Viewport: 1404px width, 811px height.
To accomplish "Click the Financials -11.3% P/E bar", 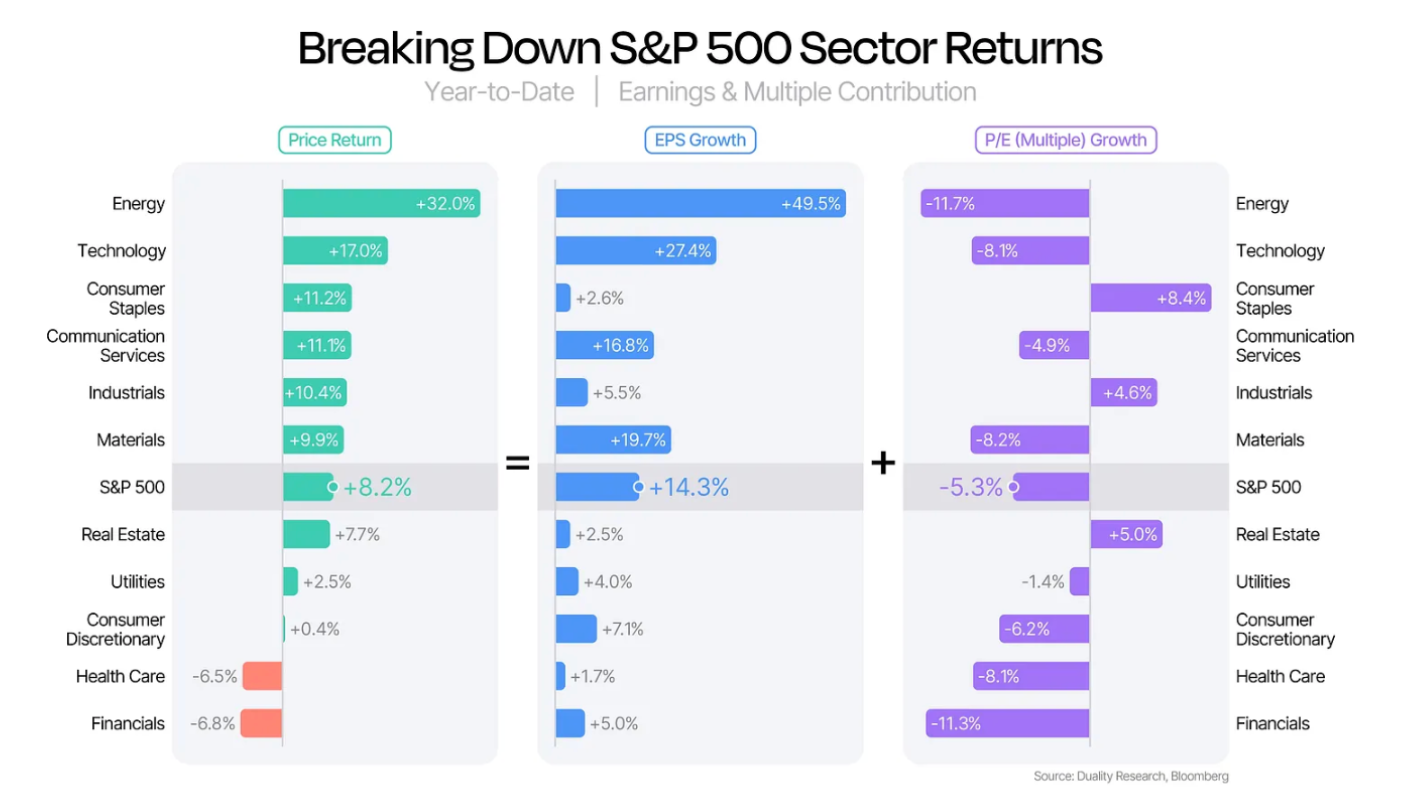I will (1008, 723).
